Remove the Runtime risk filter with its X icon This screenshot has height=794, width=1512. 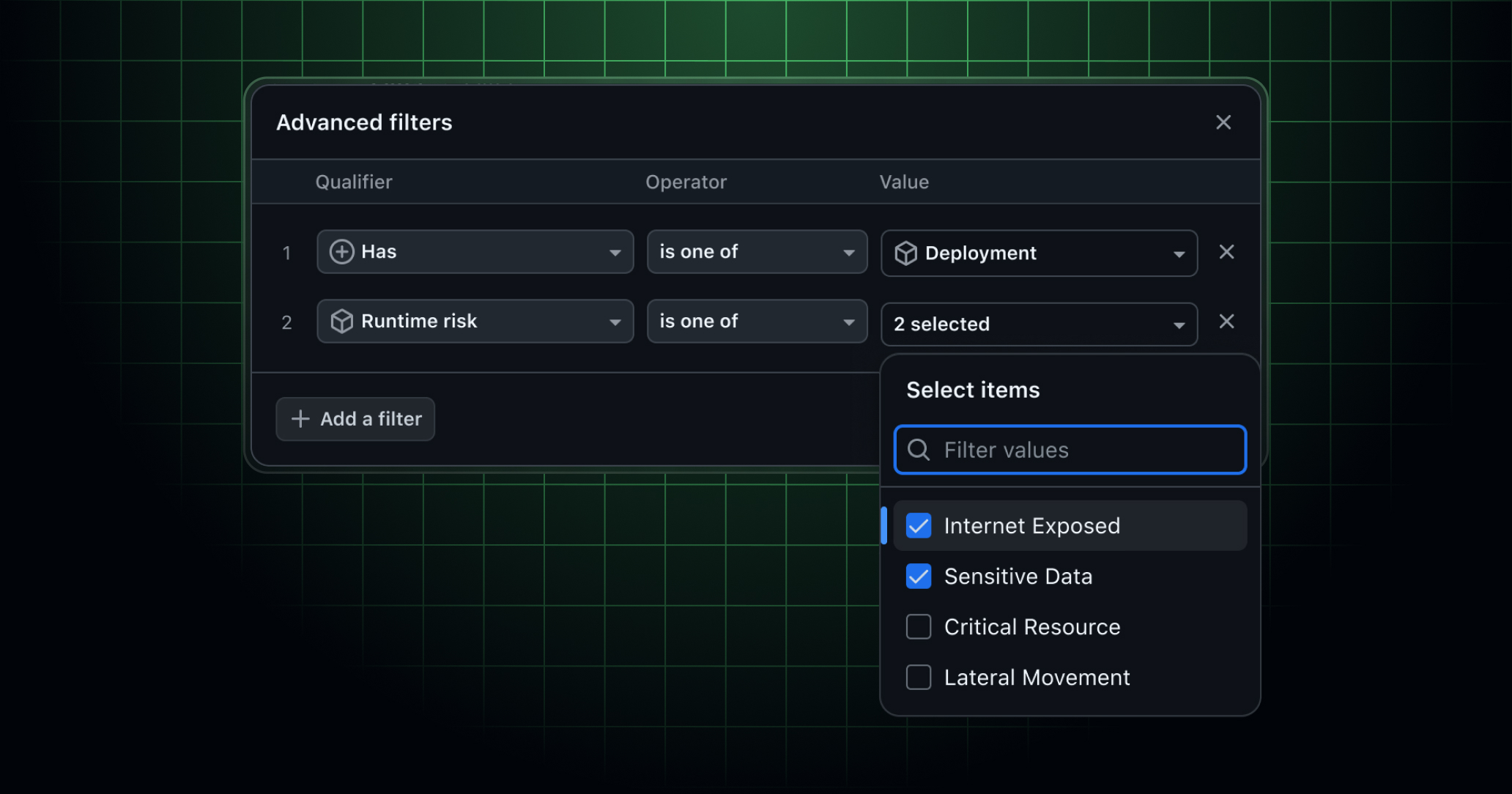1226,321
